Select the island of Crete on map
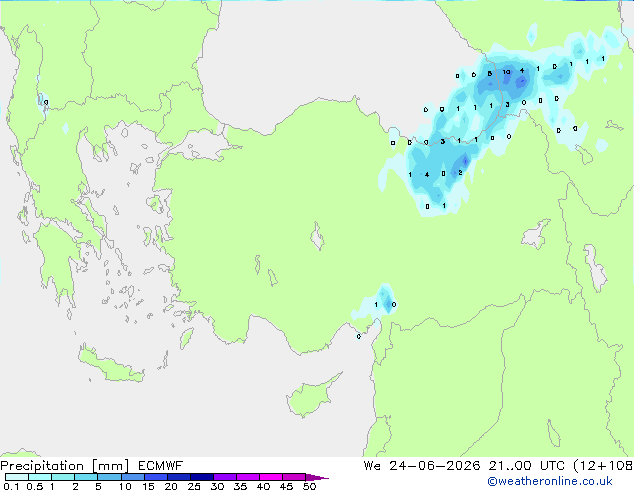The image size is (634, 490). click(110, 364)
